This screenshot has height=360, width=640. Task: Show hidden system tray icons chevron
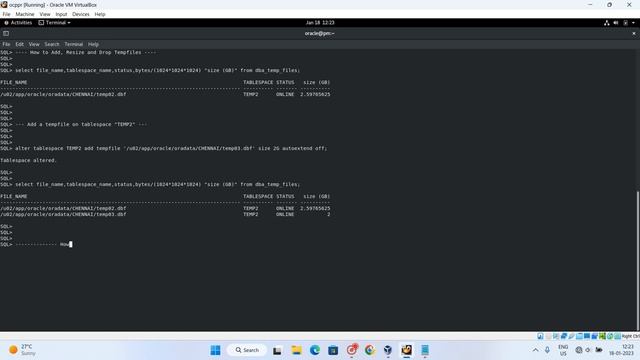pos(536,350)
